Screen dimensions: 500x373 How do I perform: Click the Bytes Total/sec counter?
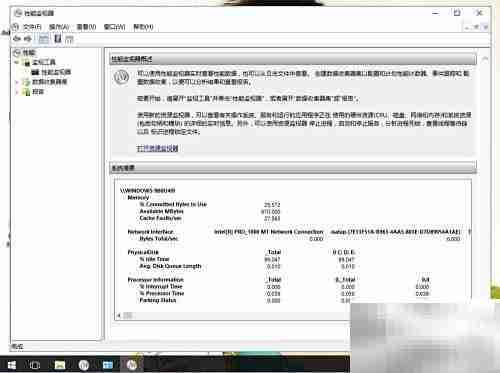point(159,239)
